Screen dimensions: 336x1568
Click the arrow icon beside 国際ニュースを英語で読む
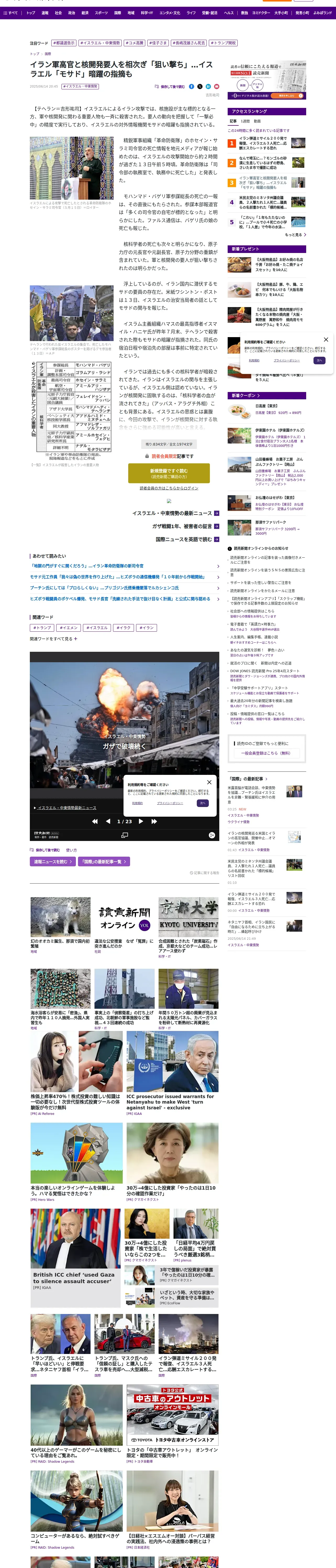tap(216, 539)
